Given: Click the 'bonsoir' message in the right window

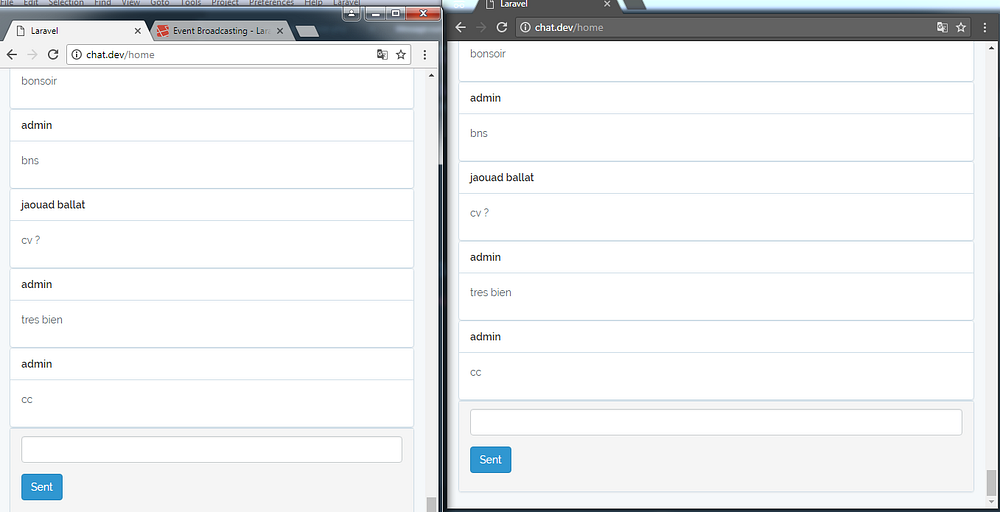Looking at the screenshot, I should [x=488, y=54].
